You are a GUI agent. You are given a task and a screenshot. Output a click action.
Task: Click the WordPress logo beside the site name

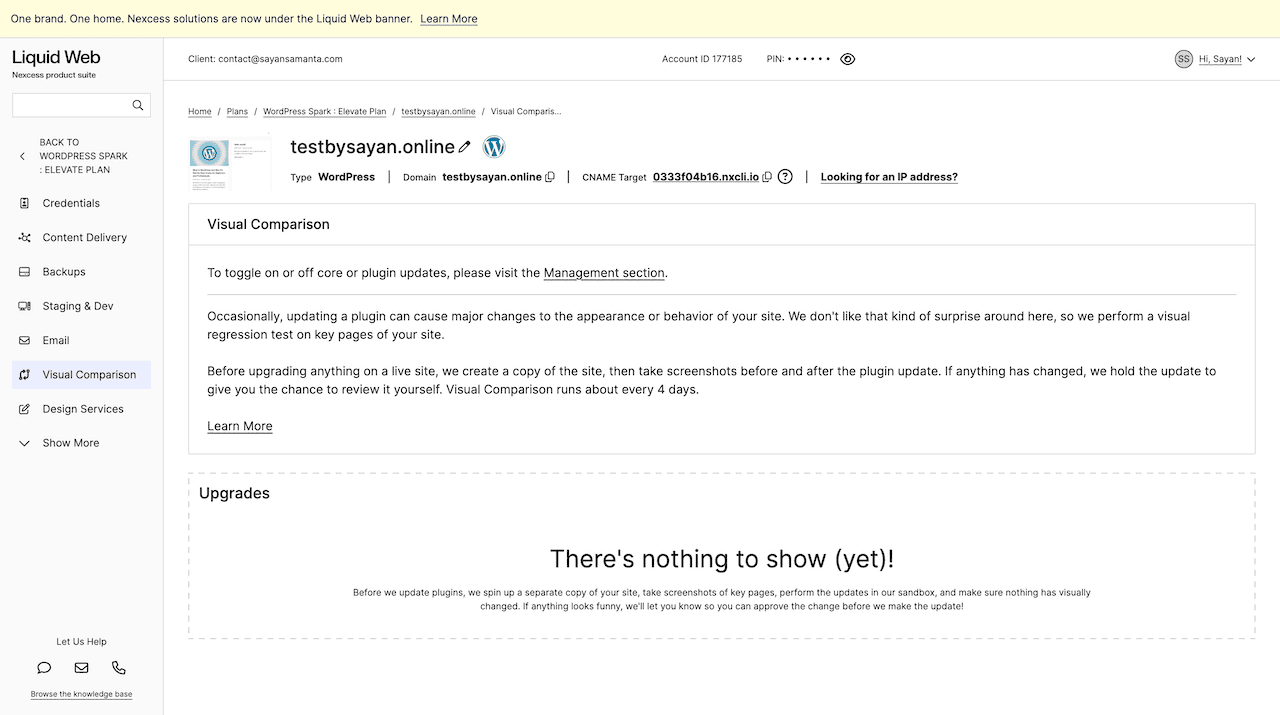click(494, 146)
